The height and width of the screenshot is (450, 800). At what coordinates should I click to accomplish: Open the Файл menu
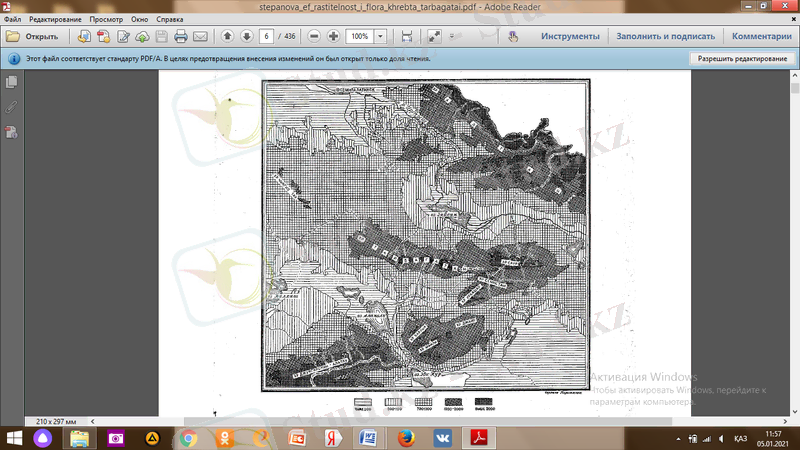pyautogui.click(x=12, y=19)
